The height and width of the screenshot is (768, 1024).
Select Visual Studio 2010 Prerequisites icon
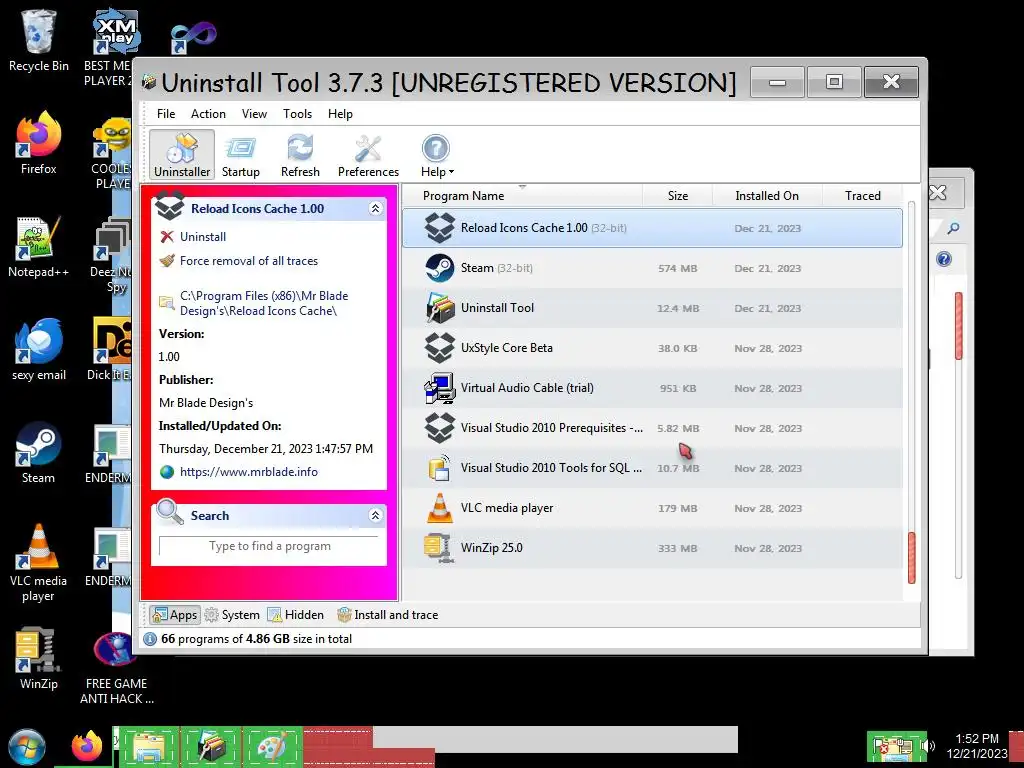(x=440, y=428)
